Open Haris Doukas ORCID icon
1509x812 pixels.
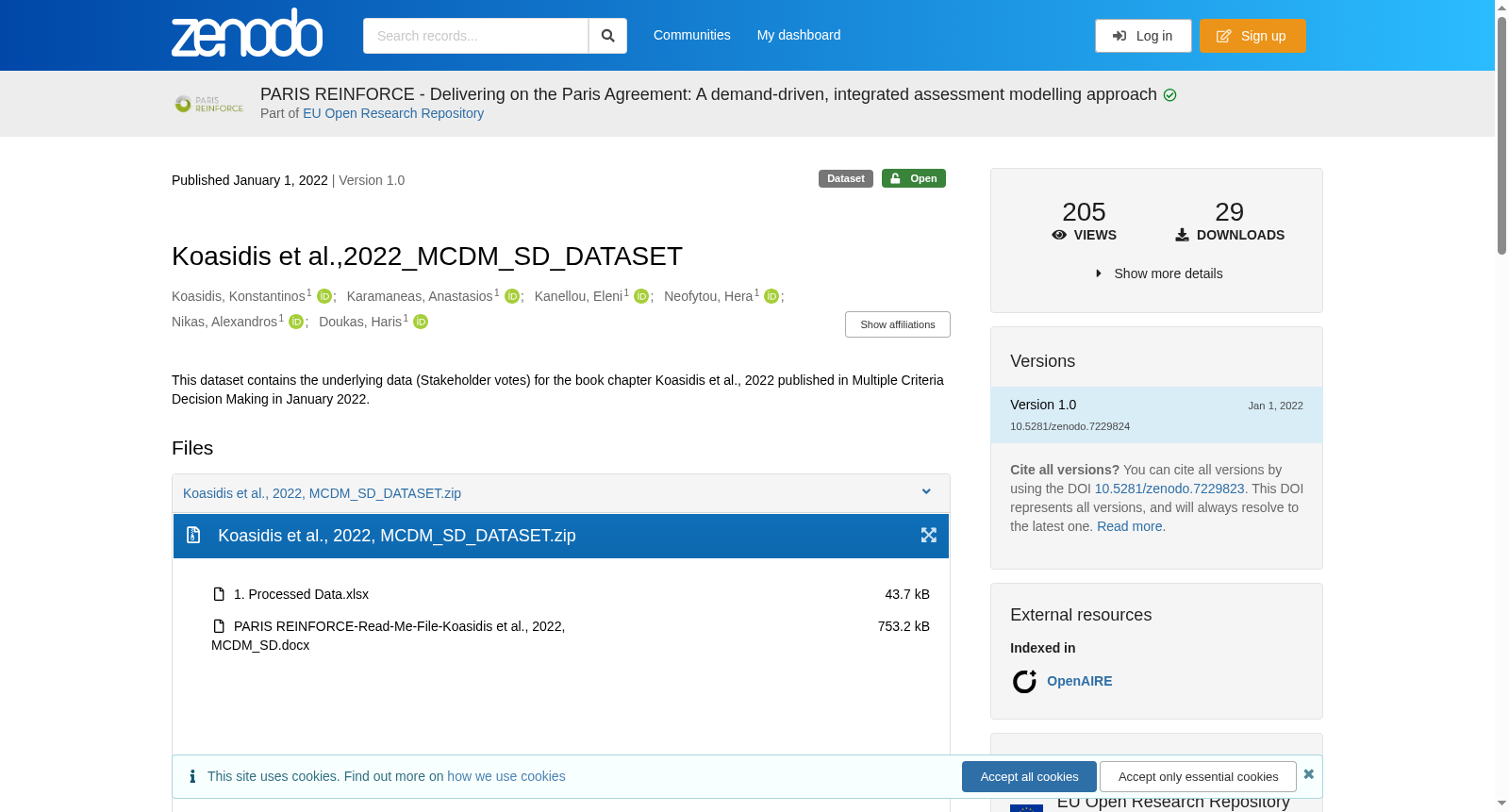[x=421, y=322]
